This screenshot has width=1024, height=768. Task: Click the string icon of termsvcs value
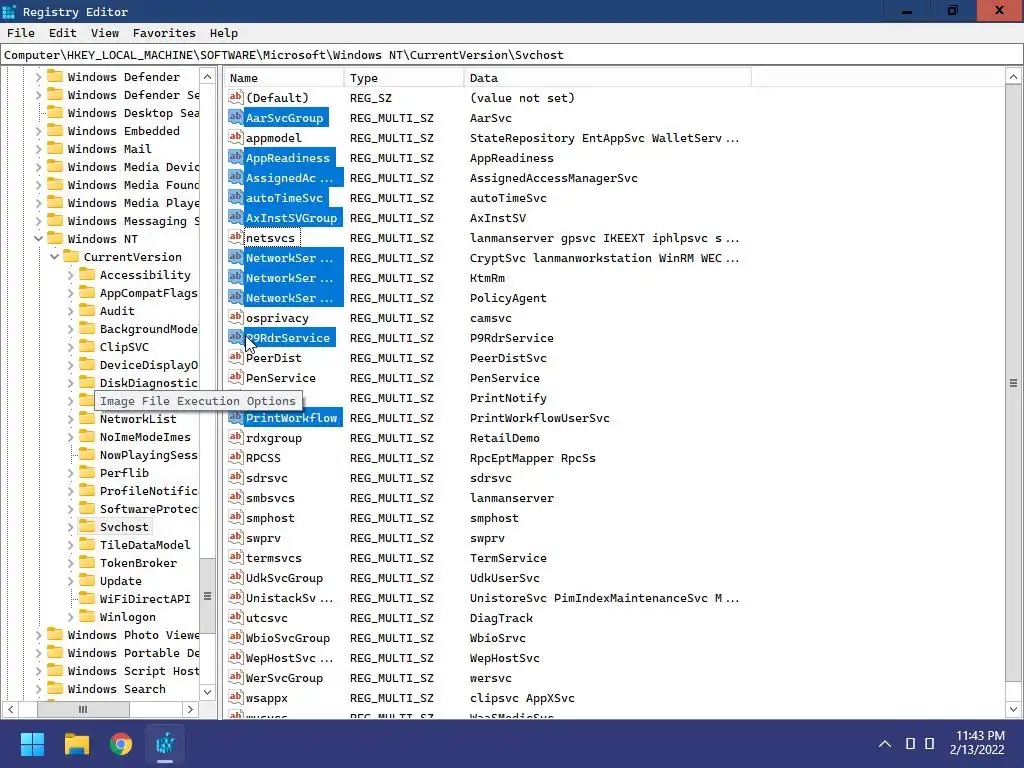tap(235, 557)
